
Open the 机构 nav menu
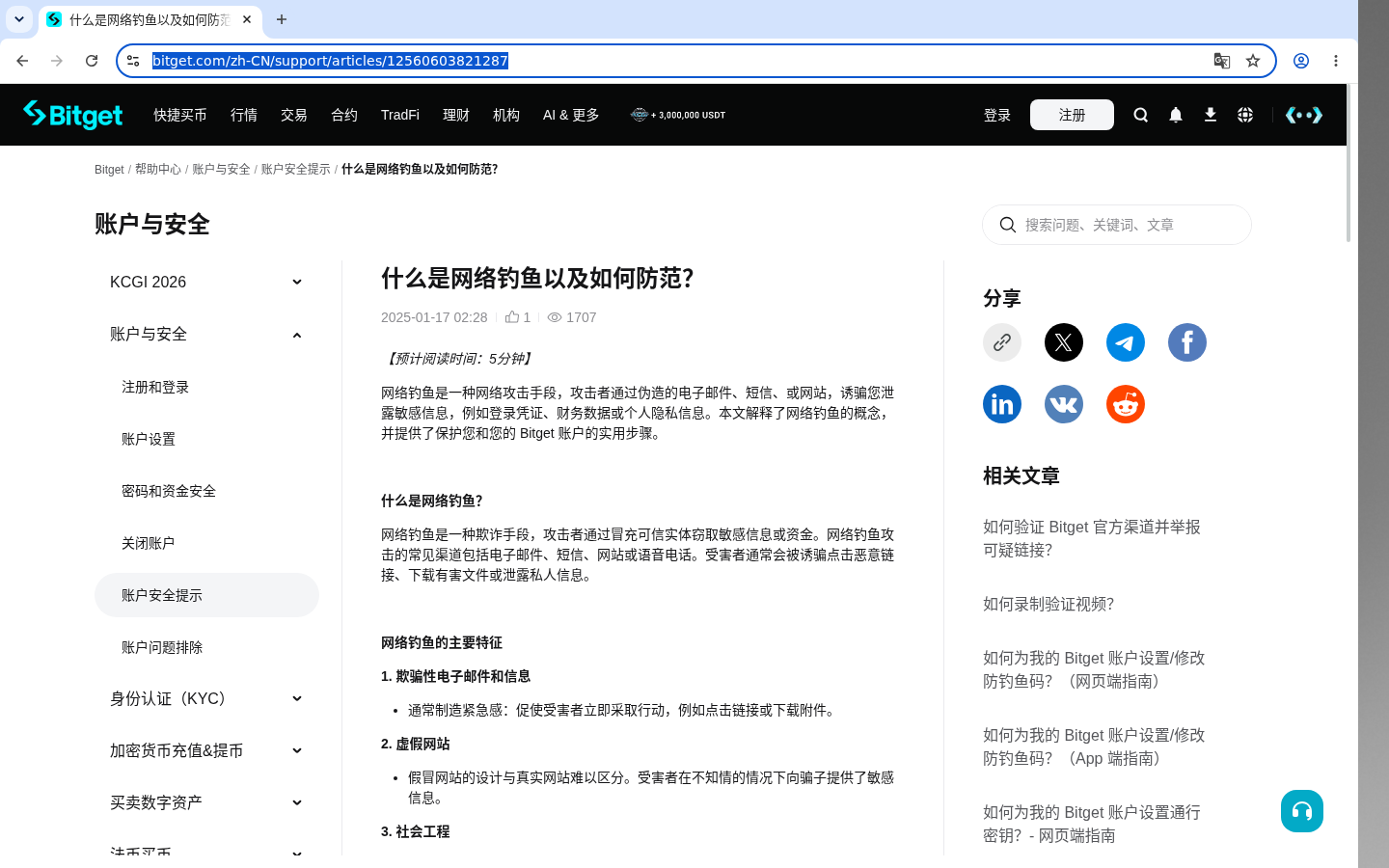(506, 115)
